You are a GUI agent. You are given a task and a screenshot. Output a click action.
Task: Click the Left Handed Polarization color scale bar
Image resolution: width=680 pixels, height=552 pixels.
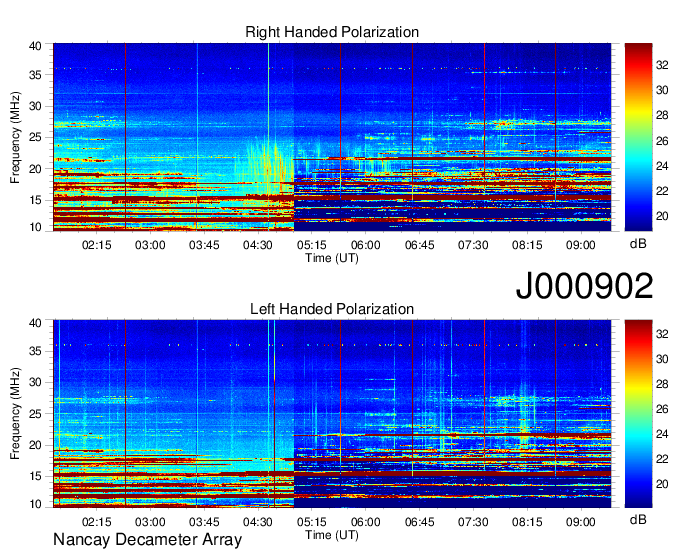point(638,414)
